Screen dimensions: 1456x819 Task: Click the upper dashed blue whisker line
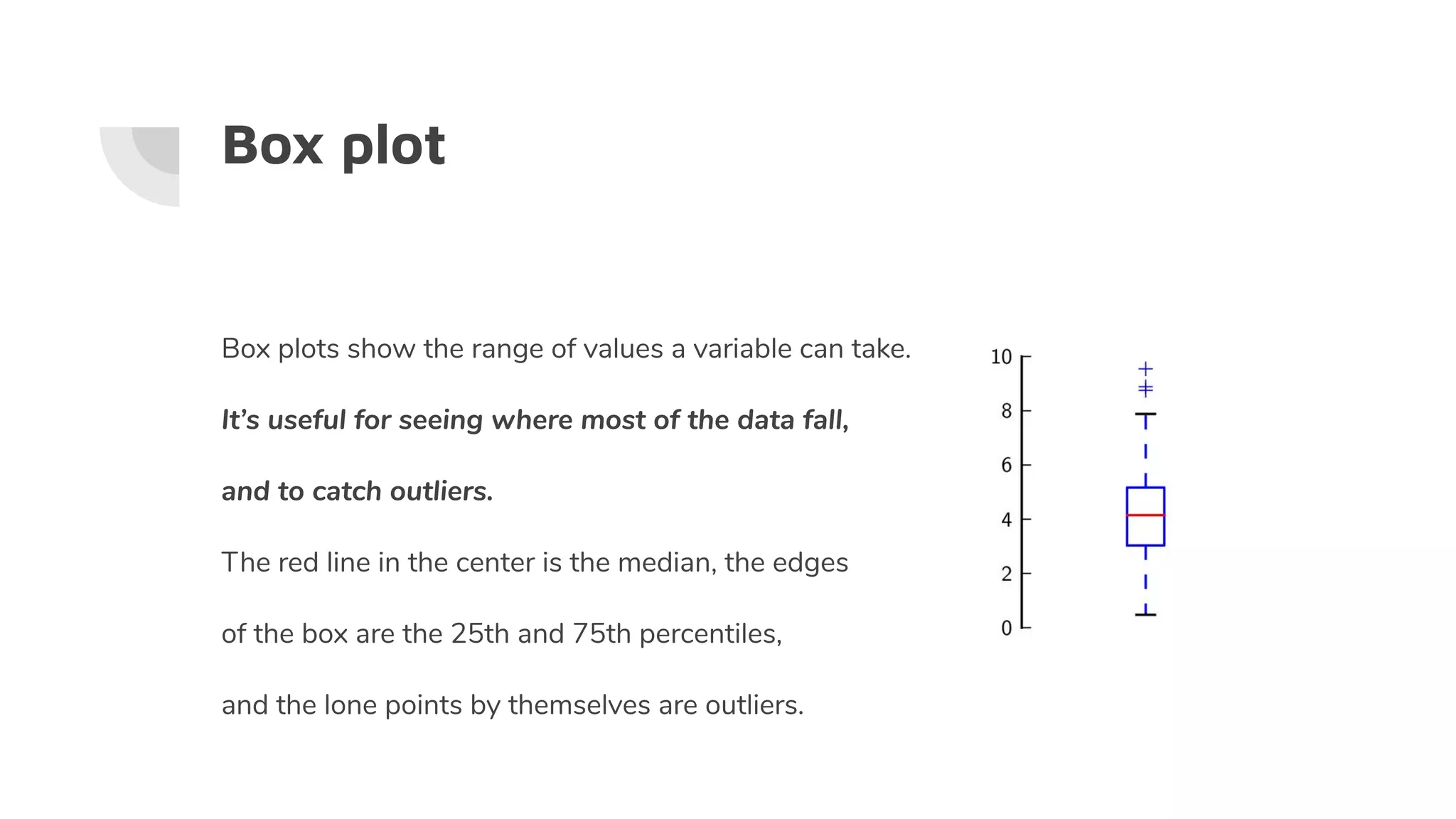(x=1145, y=451)
